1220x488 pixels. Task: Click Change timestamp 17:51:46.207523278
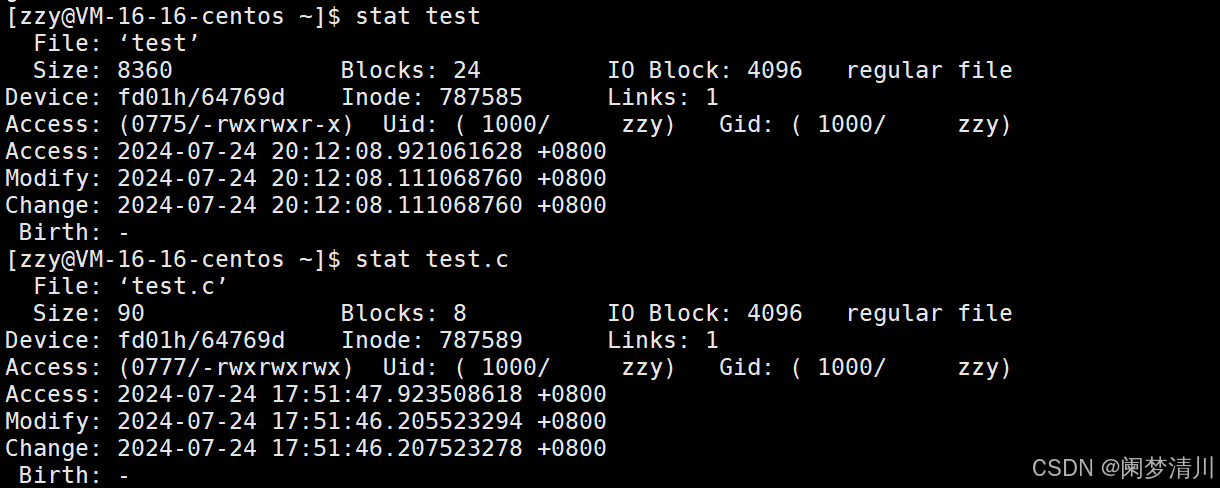pyautogui.click(x=396, y=448)
